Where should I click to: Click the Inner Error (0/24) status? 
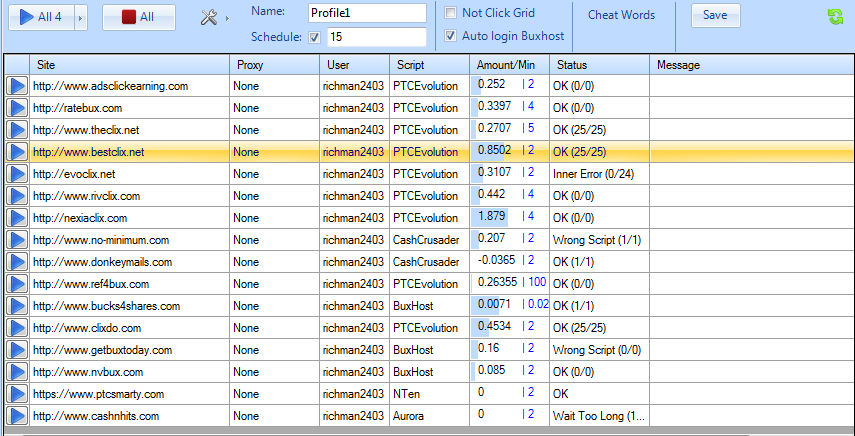coord(599,174)
